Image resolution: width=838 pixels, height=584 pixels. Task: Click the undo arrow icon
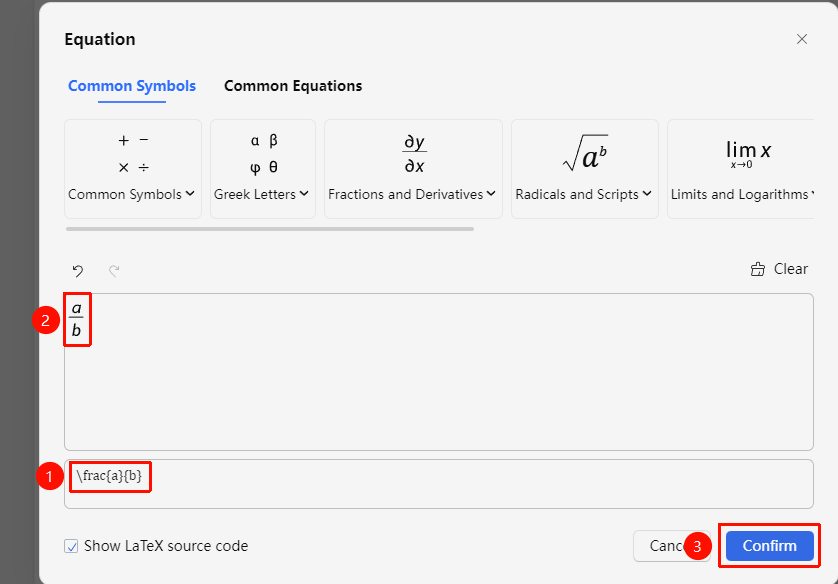pos(78,271)
